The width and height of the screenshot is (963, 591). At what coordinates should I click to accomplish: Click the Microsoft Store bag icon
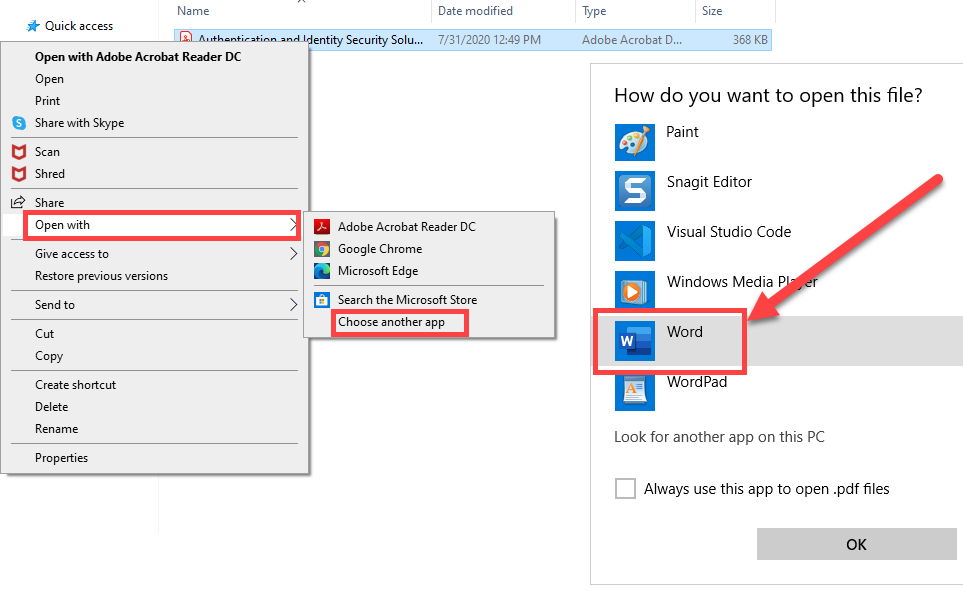coord(322,300)
